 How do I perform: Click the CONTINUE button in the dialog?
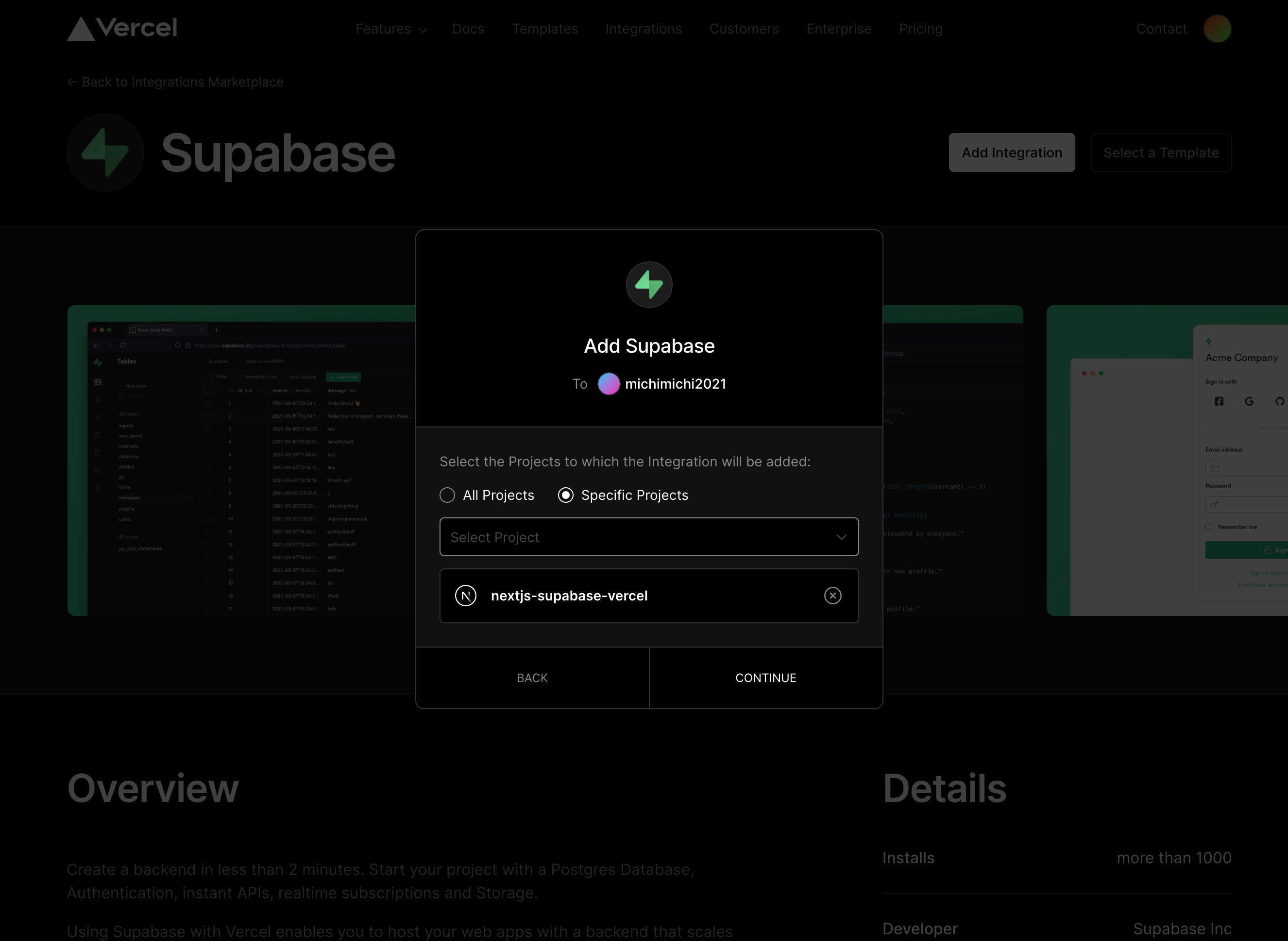tap(765, 677)
